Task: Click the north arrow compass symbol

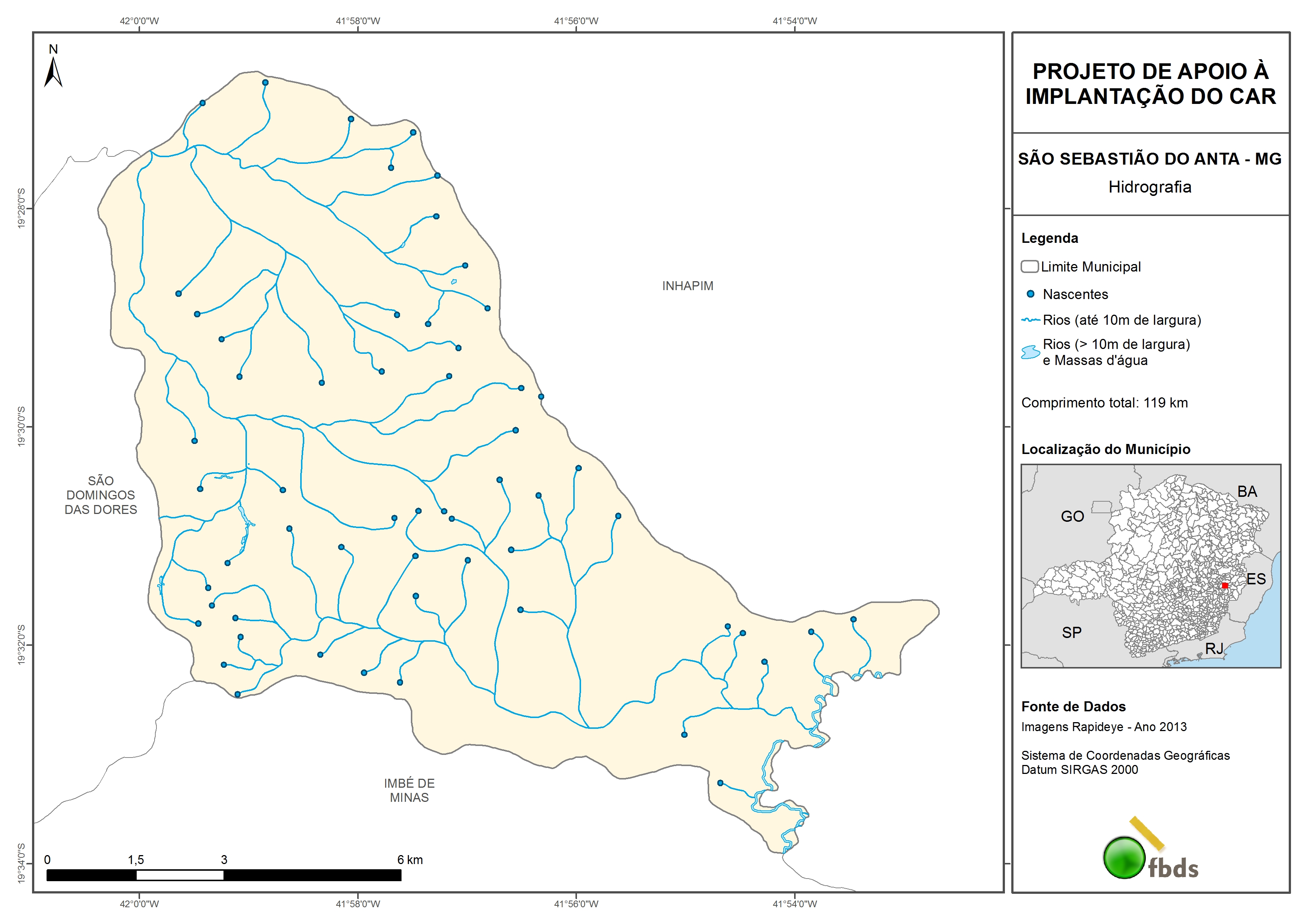Action: click(x=53, y=73)
